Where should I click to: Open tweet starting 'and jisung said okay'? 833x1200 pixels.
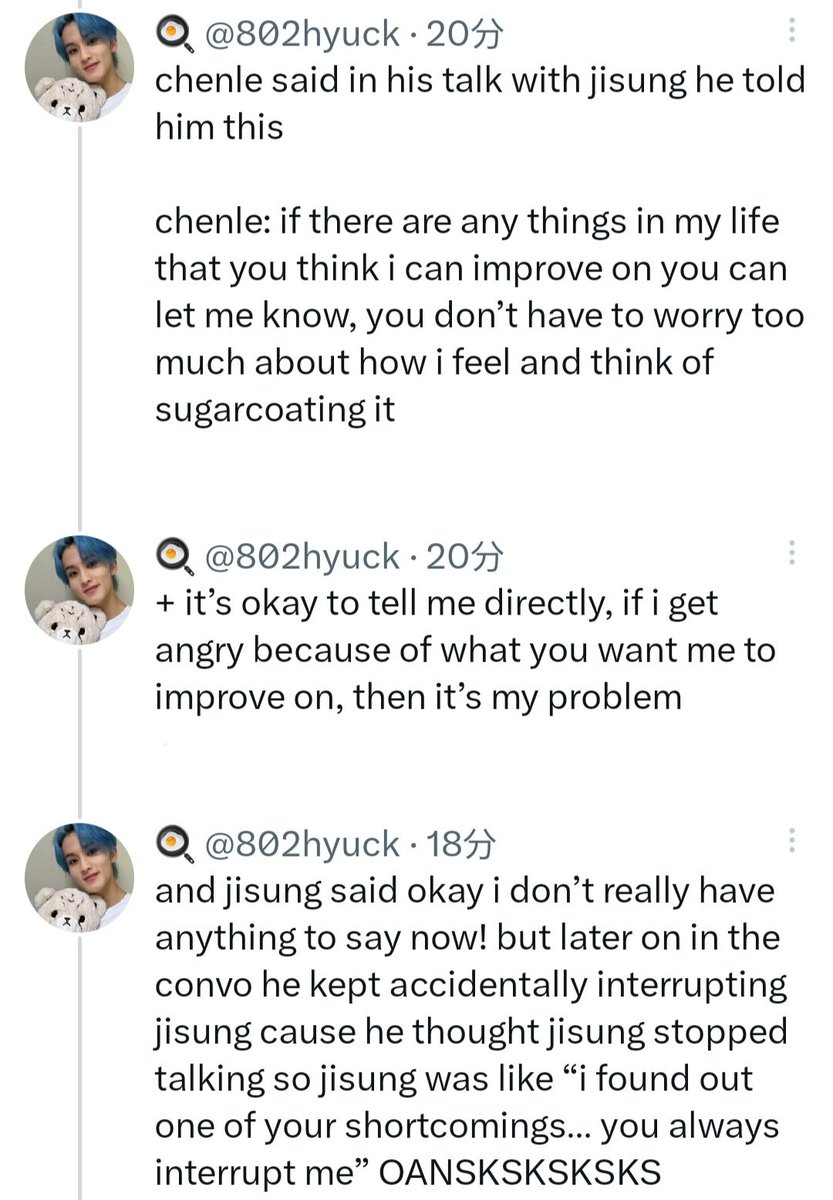(x=471, y=1032)
